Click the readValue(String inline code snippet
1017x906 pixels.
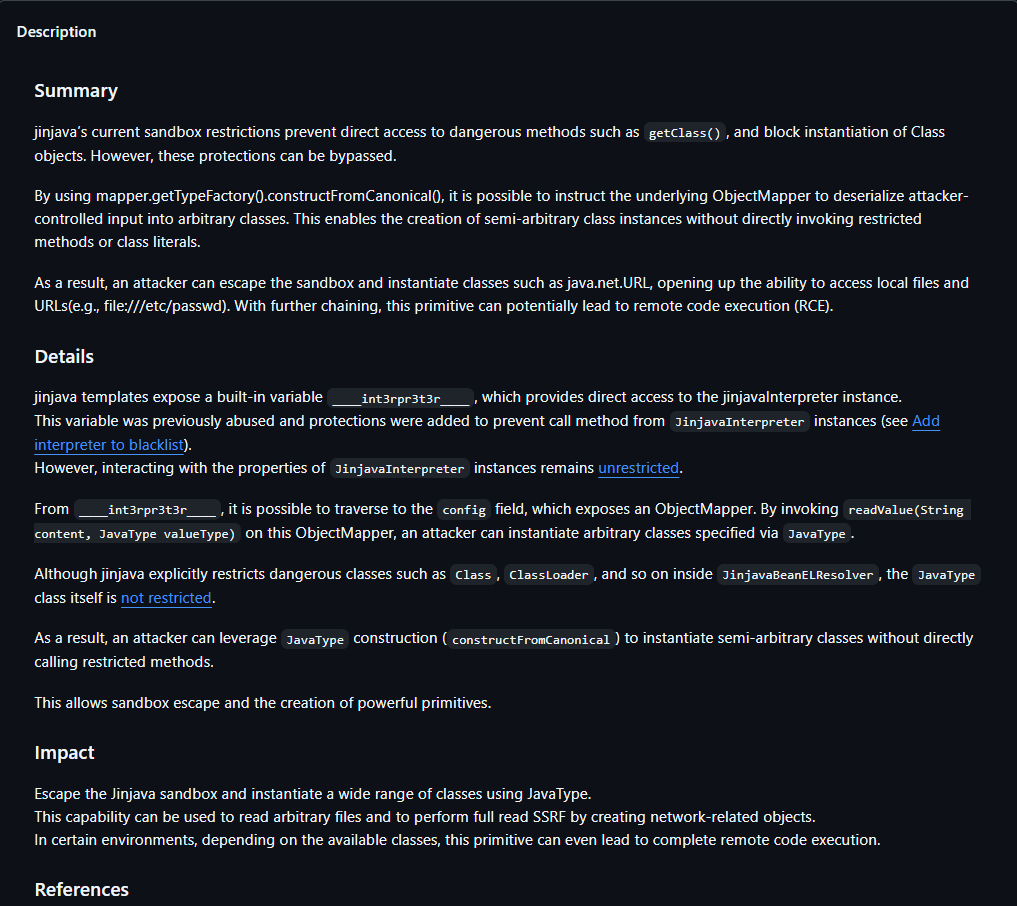click(905, 510)
